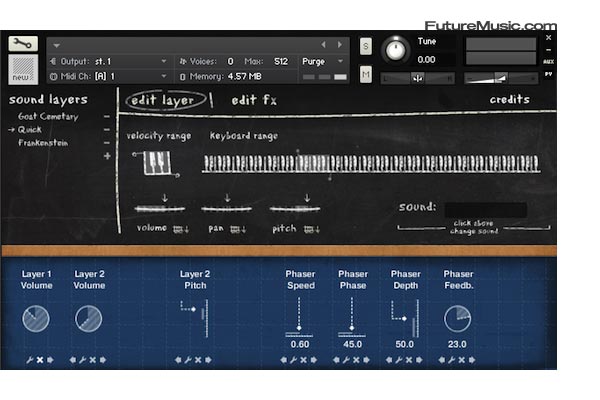This screenshot has width=600, height=400.
Task: Select the Frankenstein sound layer
Action: pos(43,143)
